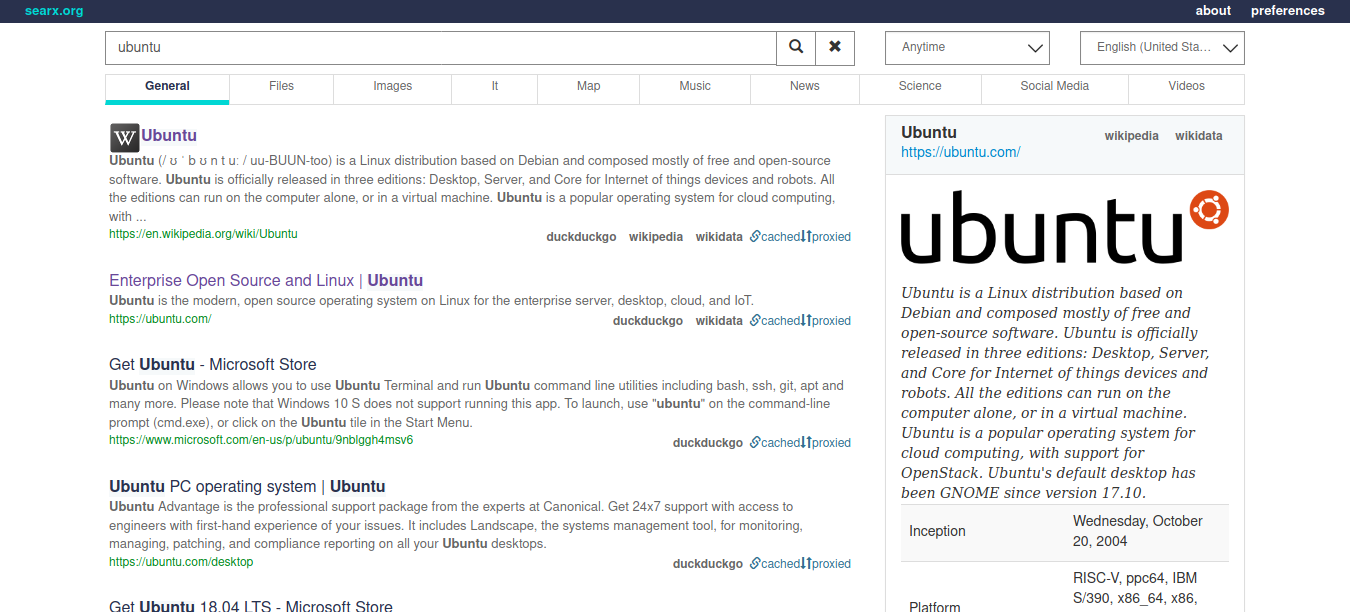
Task: Open proxied link for Enterprise Open Source result
Action: coord(826,321)
